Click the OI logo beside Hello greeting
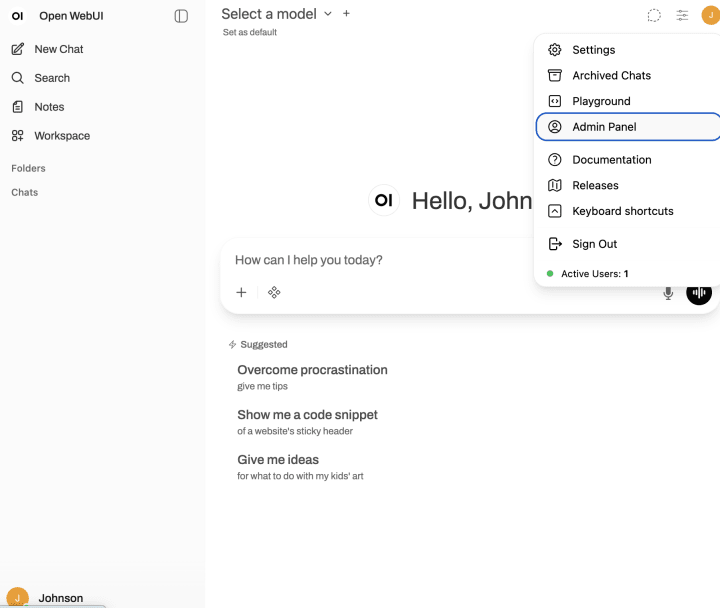The width and height of the screenshot is (720, 608). [384, 200]
